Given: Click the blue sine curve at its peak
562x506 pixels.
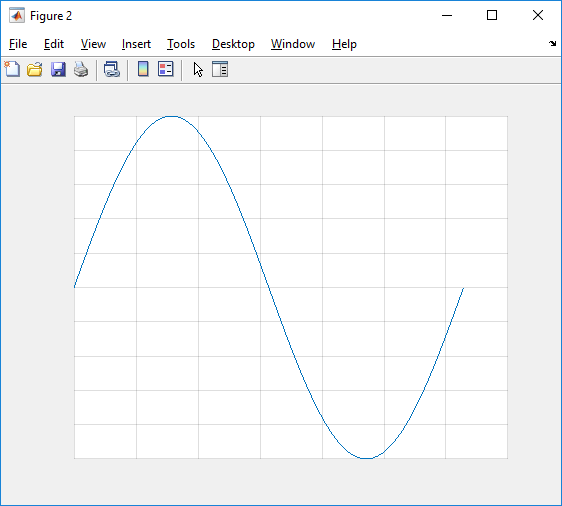Looking at the screenshot, I should (x=171, y=116).
